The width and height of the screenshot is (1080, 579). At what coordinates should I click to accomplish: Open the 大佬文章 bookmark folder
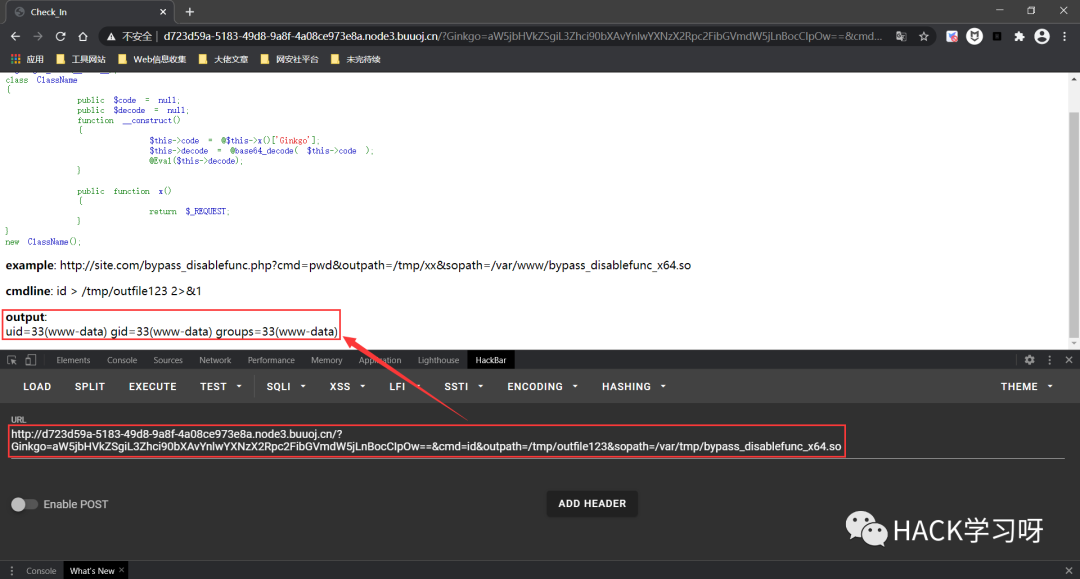pos(223,59)
